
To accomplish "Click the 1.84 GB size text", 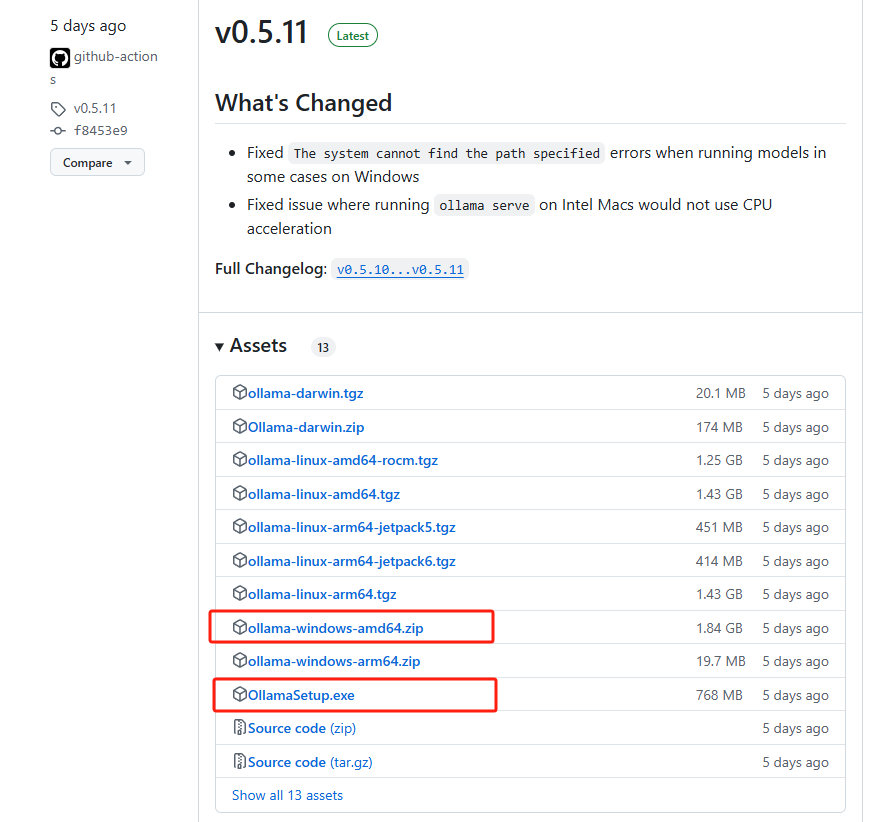I will point(719,629).
